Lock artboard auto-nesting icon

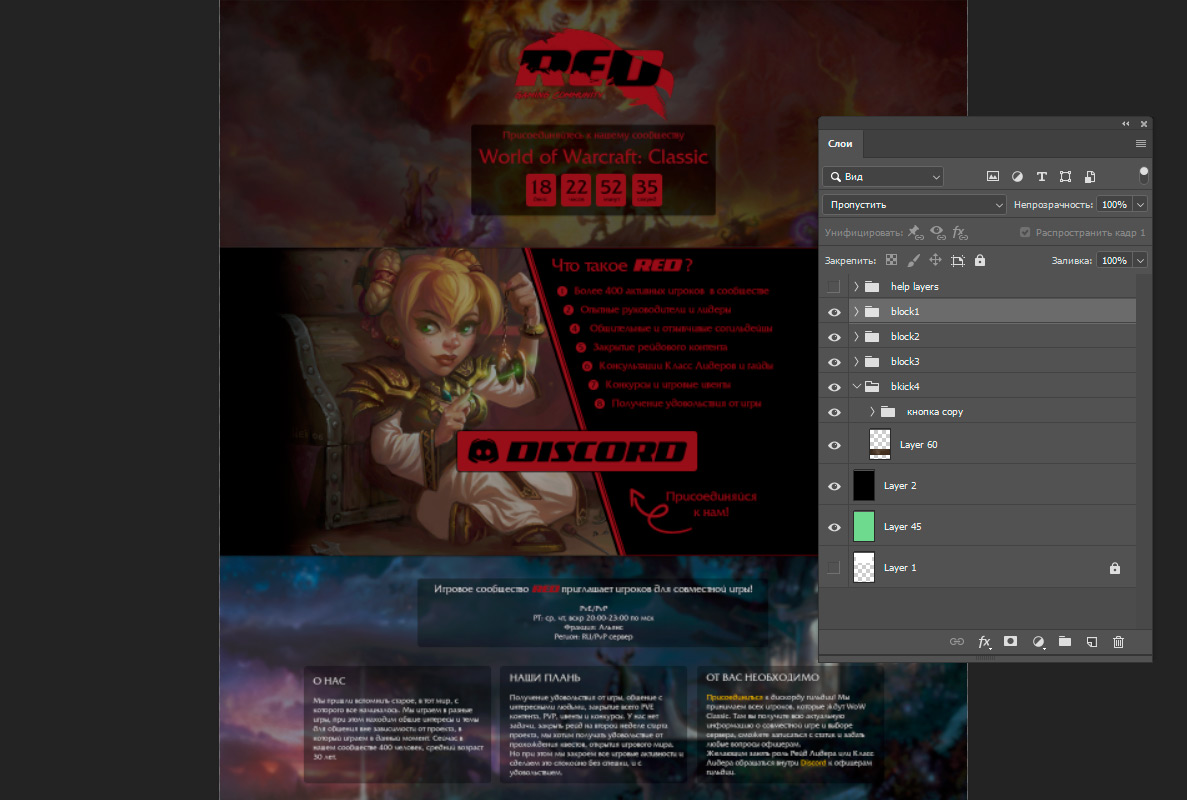[x=958, y=260]
